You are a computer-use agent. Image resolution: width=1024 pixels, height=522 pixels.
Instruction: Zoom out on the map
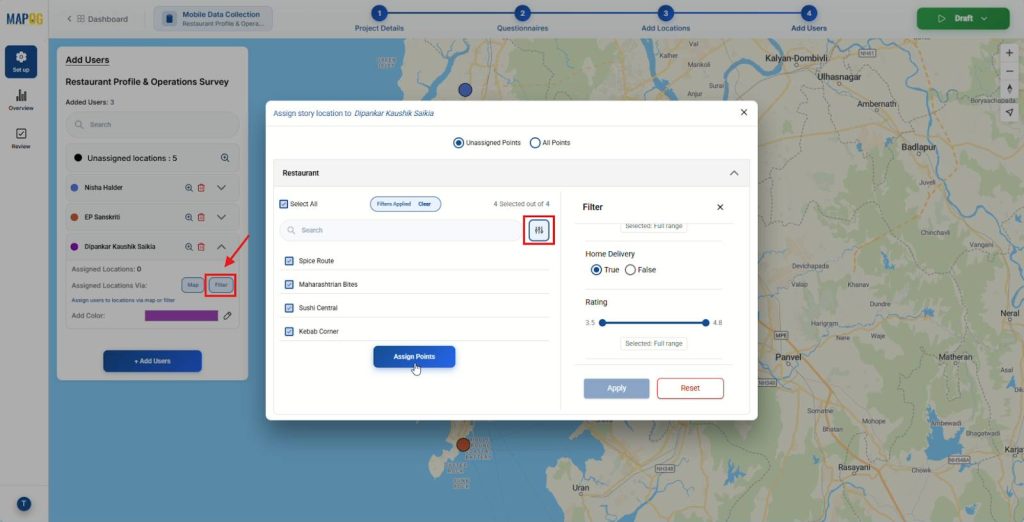coord(1010,71)
